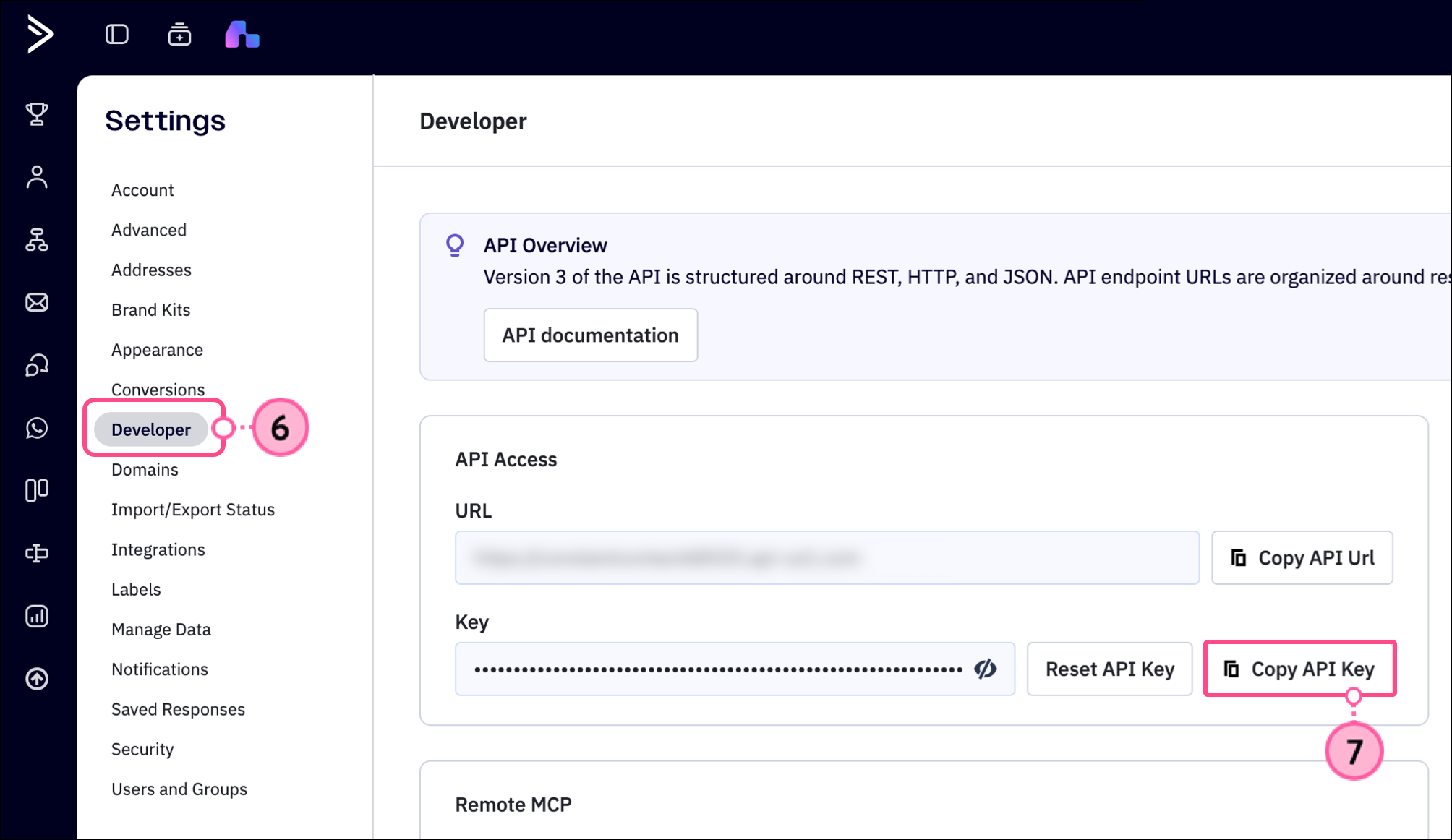Open Account settings
The width and height of the screenshot is (1452, 840).
click(142, 190)
